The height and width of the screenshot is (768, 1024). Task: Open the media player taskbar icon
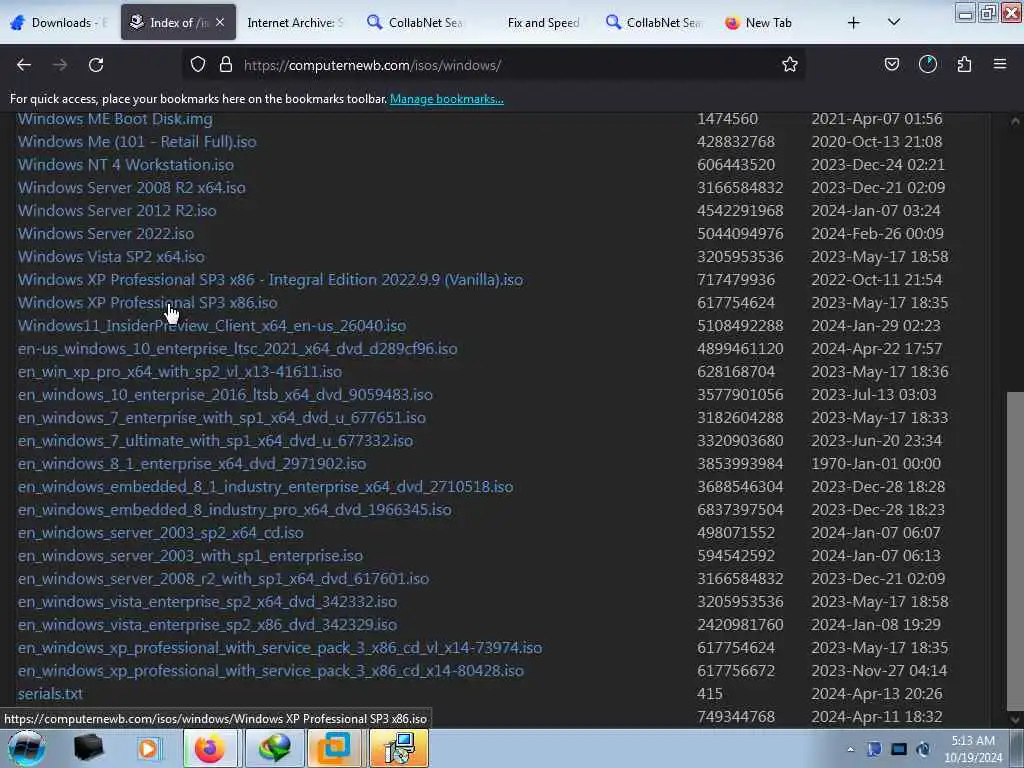[x=148, y=748]
